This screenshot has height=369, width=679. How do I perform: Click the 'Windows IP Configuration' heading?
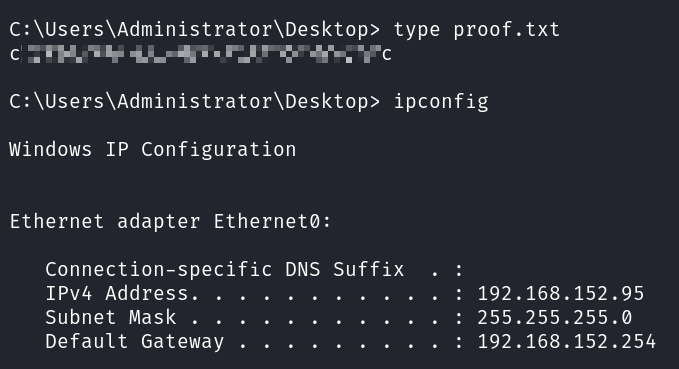point(153,149)
